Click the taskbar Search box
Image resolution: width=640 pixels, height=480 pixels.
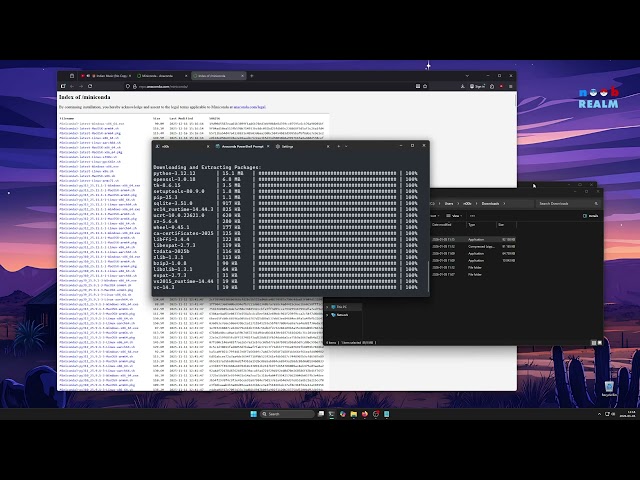coord(288,414)
